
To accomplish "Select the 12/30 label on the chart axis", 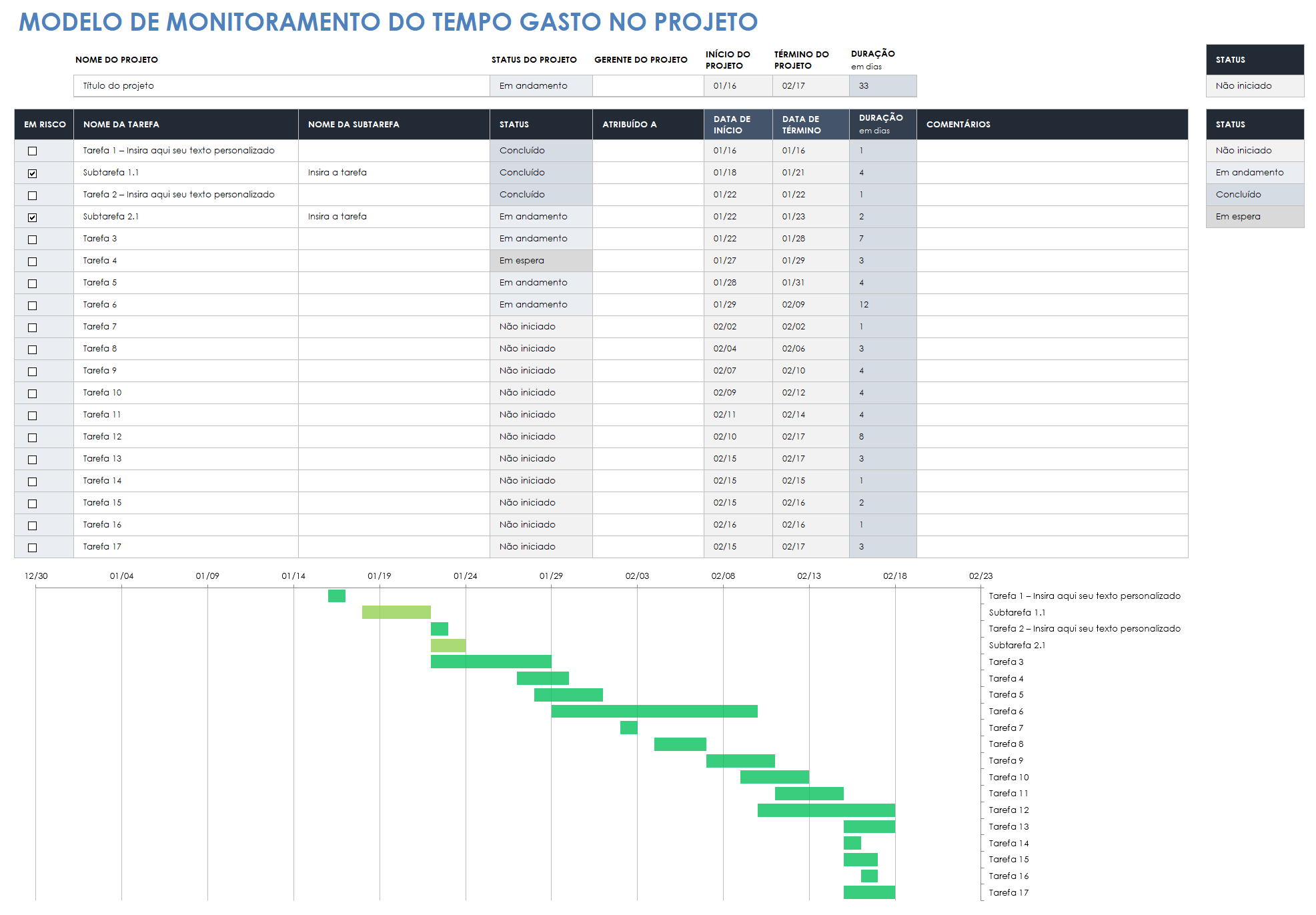I will point(36,576).
